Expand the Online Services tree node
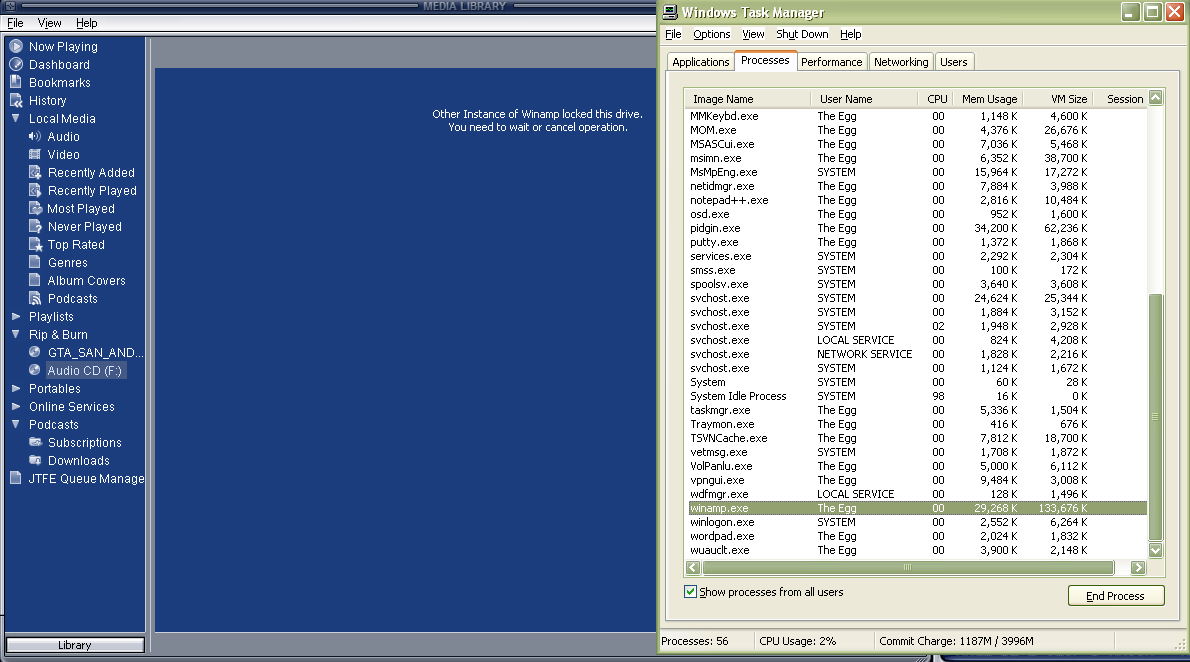Image resolution: width=1190 pixels, height=662 pixels. [x=16, y=406]
